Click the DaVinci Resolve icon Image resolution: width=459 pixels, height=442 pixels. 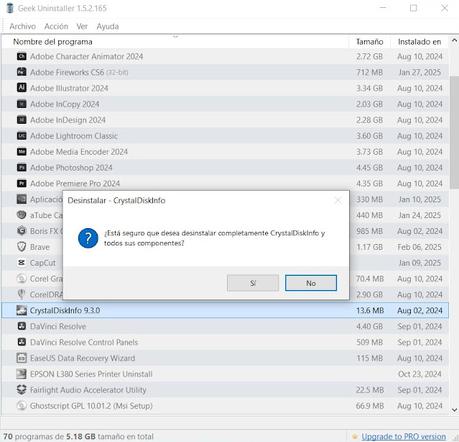coord(21,326)
